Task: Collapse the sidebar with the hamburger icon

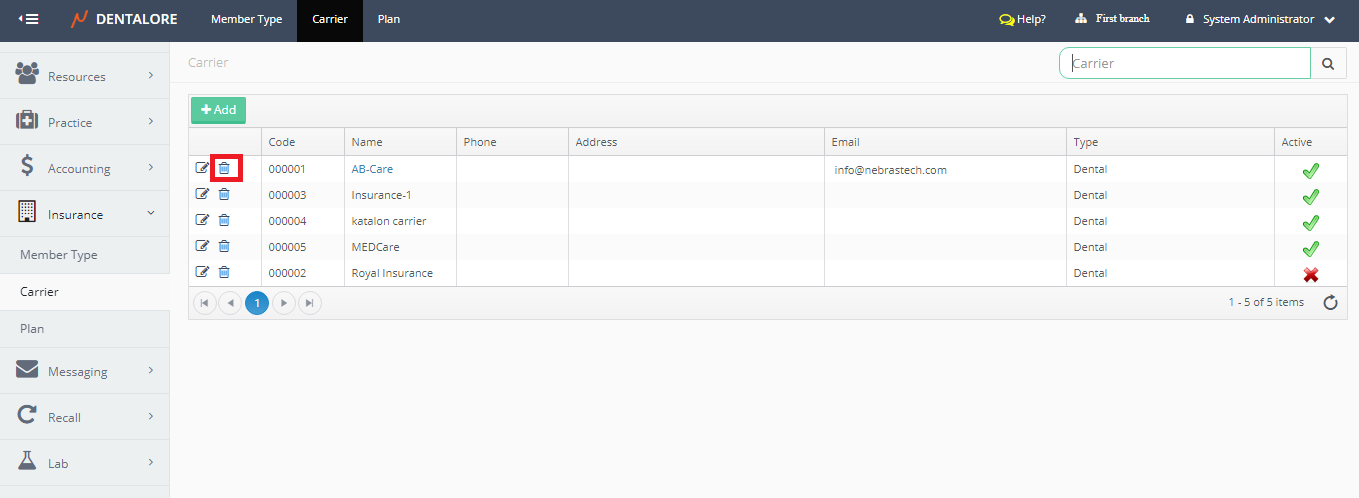Action: coord(29,19)
